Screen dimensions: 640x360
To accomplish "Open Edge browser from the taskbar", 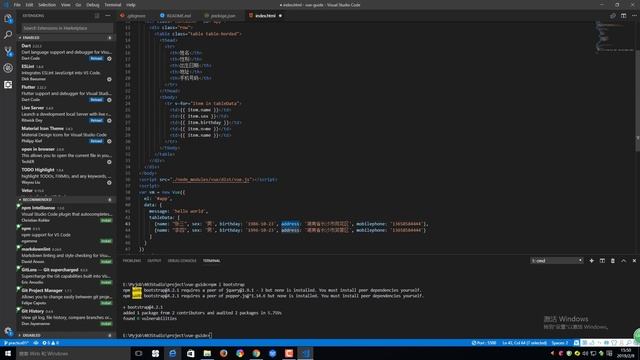I will pyautogui.click(x=173, y=353).
